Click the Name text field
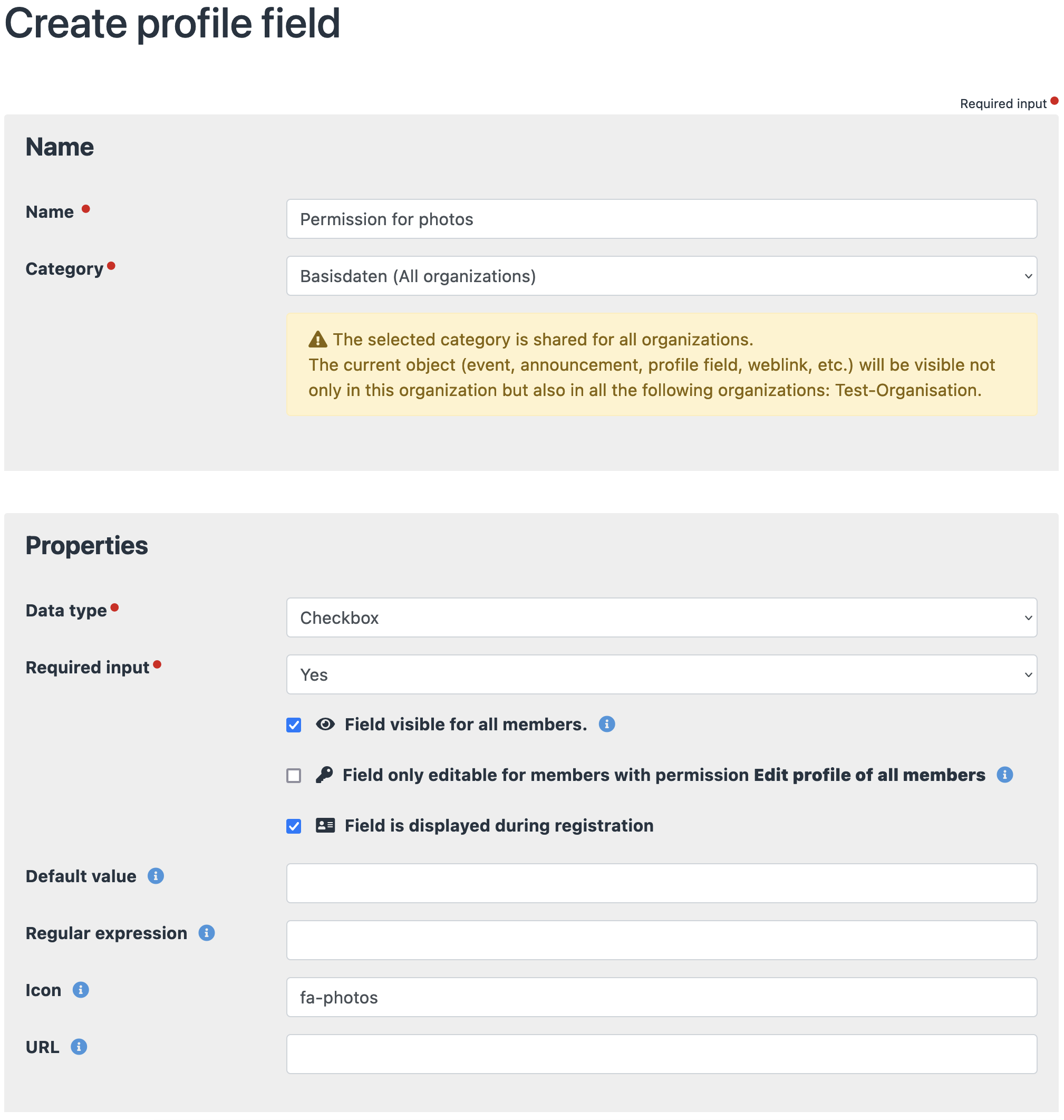Image resolution: width=1064 pixels, height=1120 pixels. pos(661,219)
